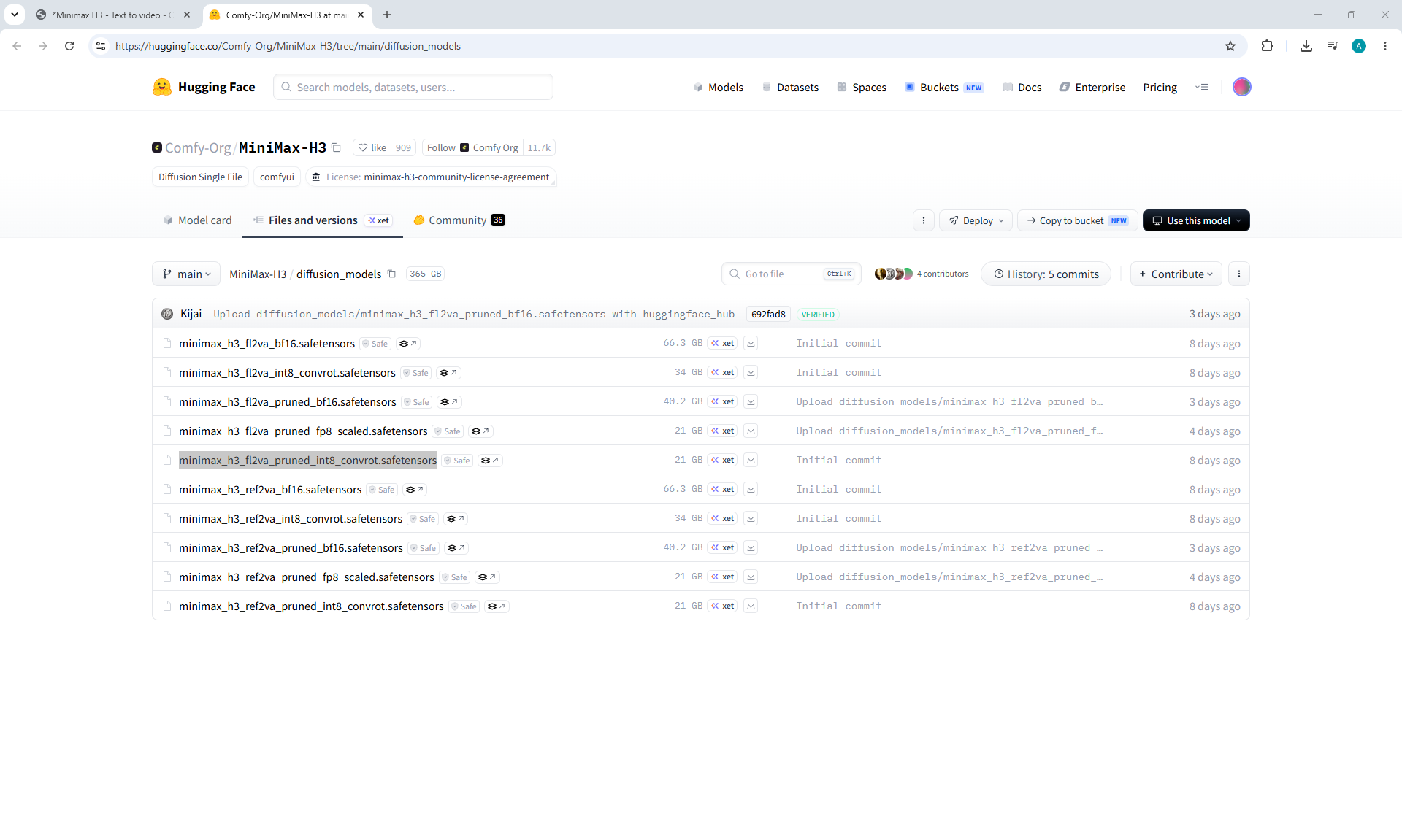Screen dimensions: 1402x840
Task: Download minimax_h3_fl2va_pruned_bf16.safetensors file
Action: click(x=751, y=401)
